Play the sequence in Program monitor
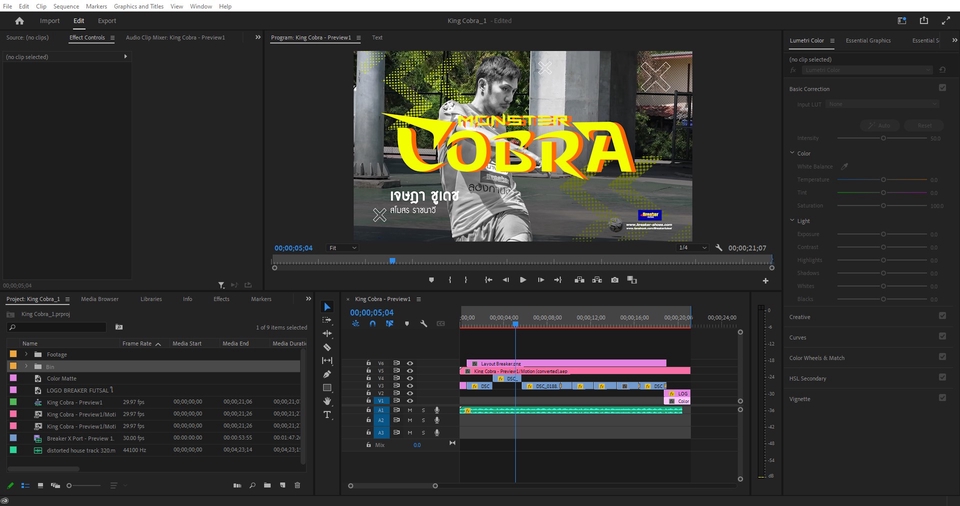Image resolution: width=960 pixels, height=506 pixels. coord(523,280)
